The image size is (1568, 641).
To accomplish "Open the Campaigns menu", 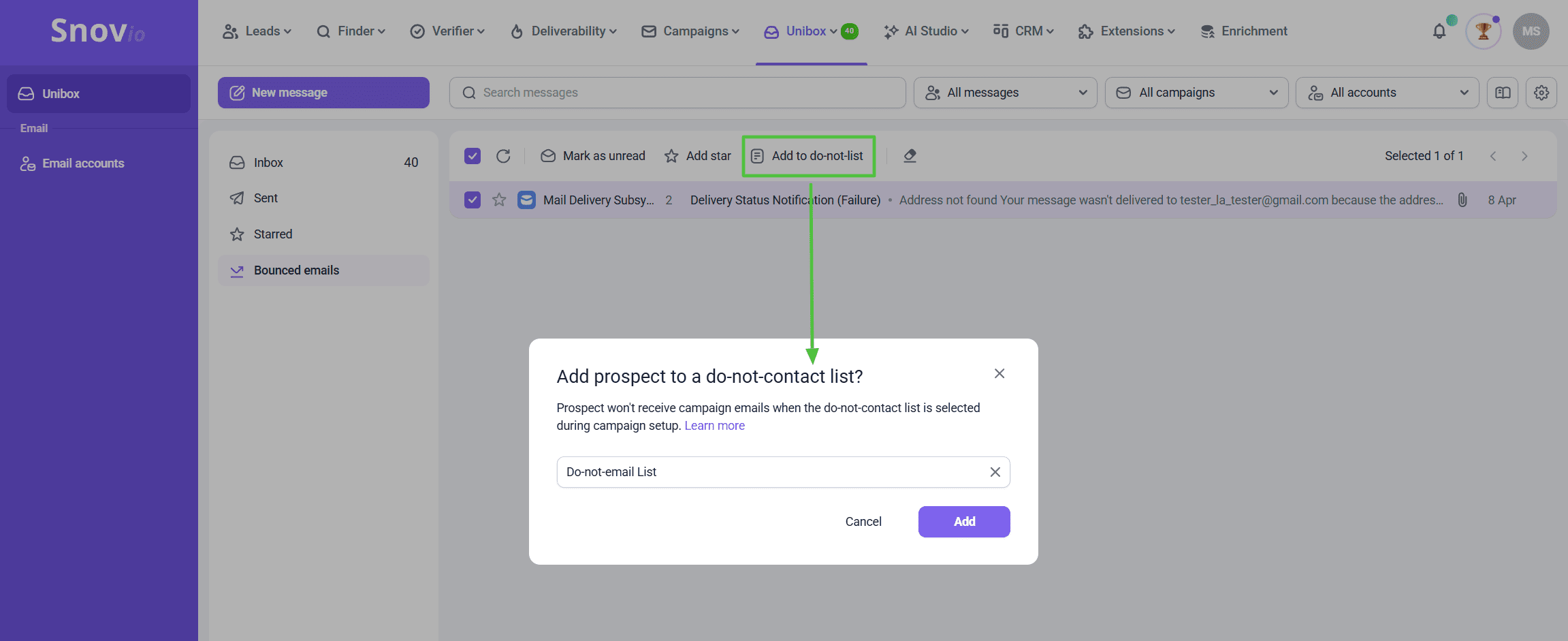I will [690, 31].
